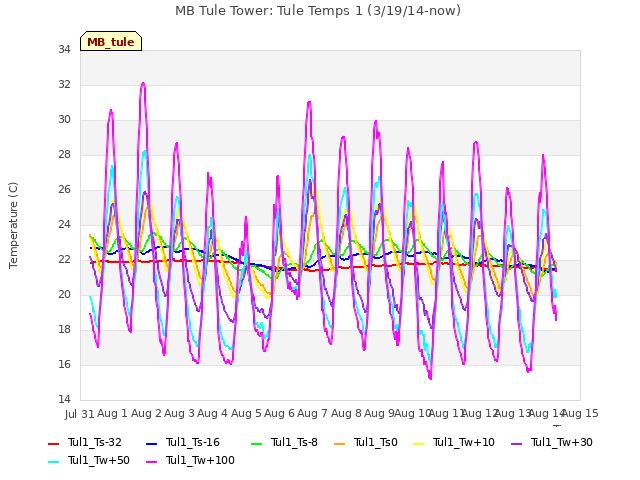Select the Tul1_Tw+100 legend label
Viewport: 640px width, 480px height.
coord(200,460)
